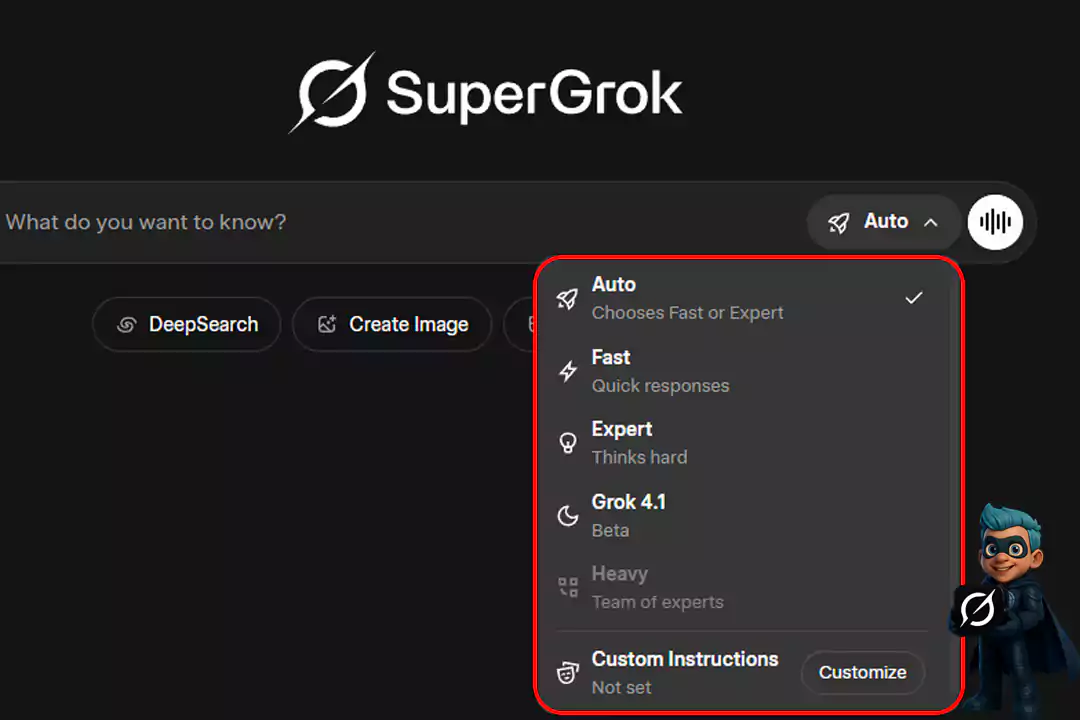The width and height of the screenshot is (1080, 720).
Task: Click the Create Image picture icon
Action: [x=325, y=324]
